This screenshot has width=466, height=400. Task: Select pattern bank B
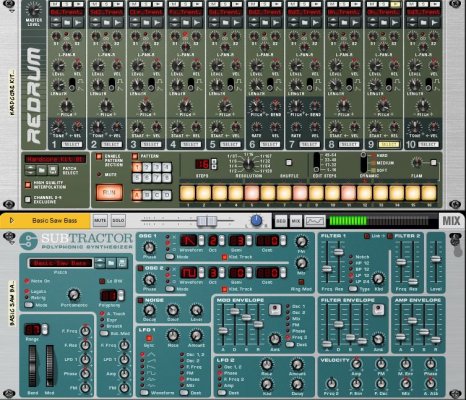(x=147, y=195)
